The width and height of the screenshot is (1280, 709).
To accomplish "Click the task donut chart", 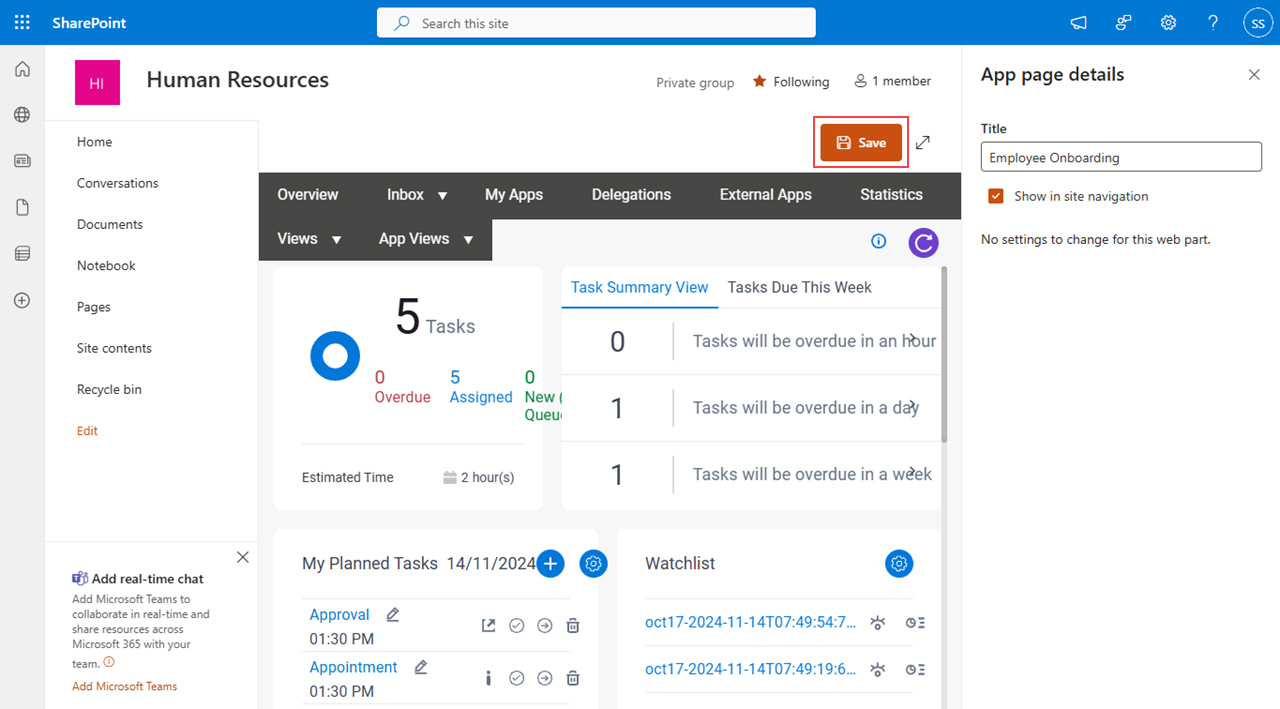I will tap(335, 356).
